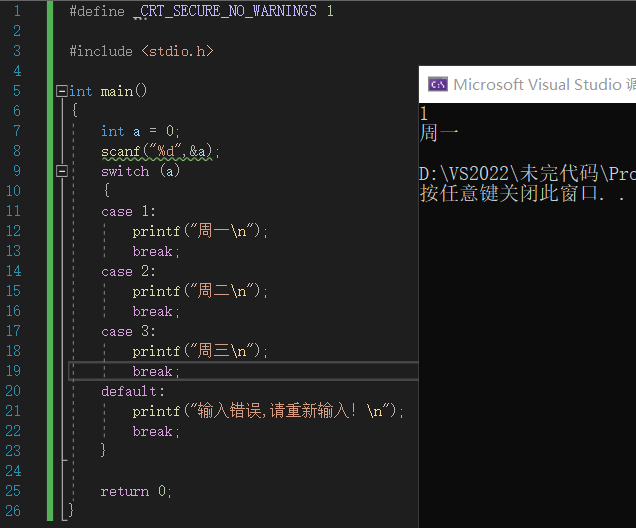The height and width of the screenshot is (528, 636).
Task: Click the printf line printing 周一
Action: click(200, 231)
